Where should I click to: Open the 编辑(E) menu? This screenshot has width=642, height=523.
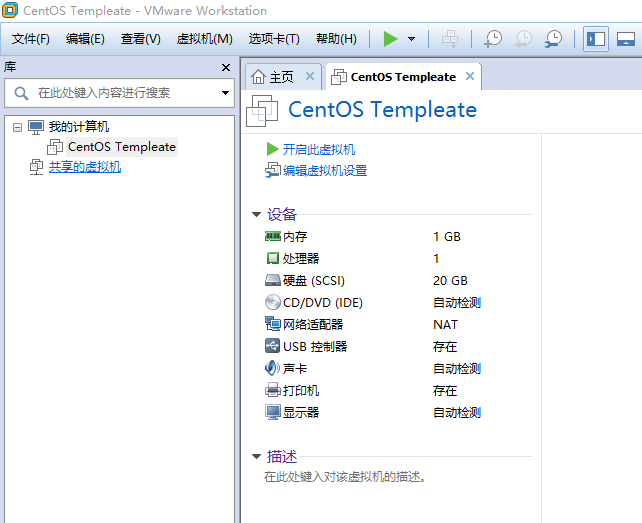[x=85, y=39]
